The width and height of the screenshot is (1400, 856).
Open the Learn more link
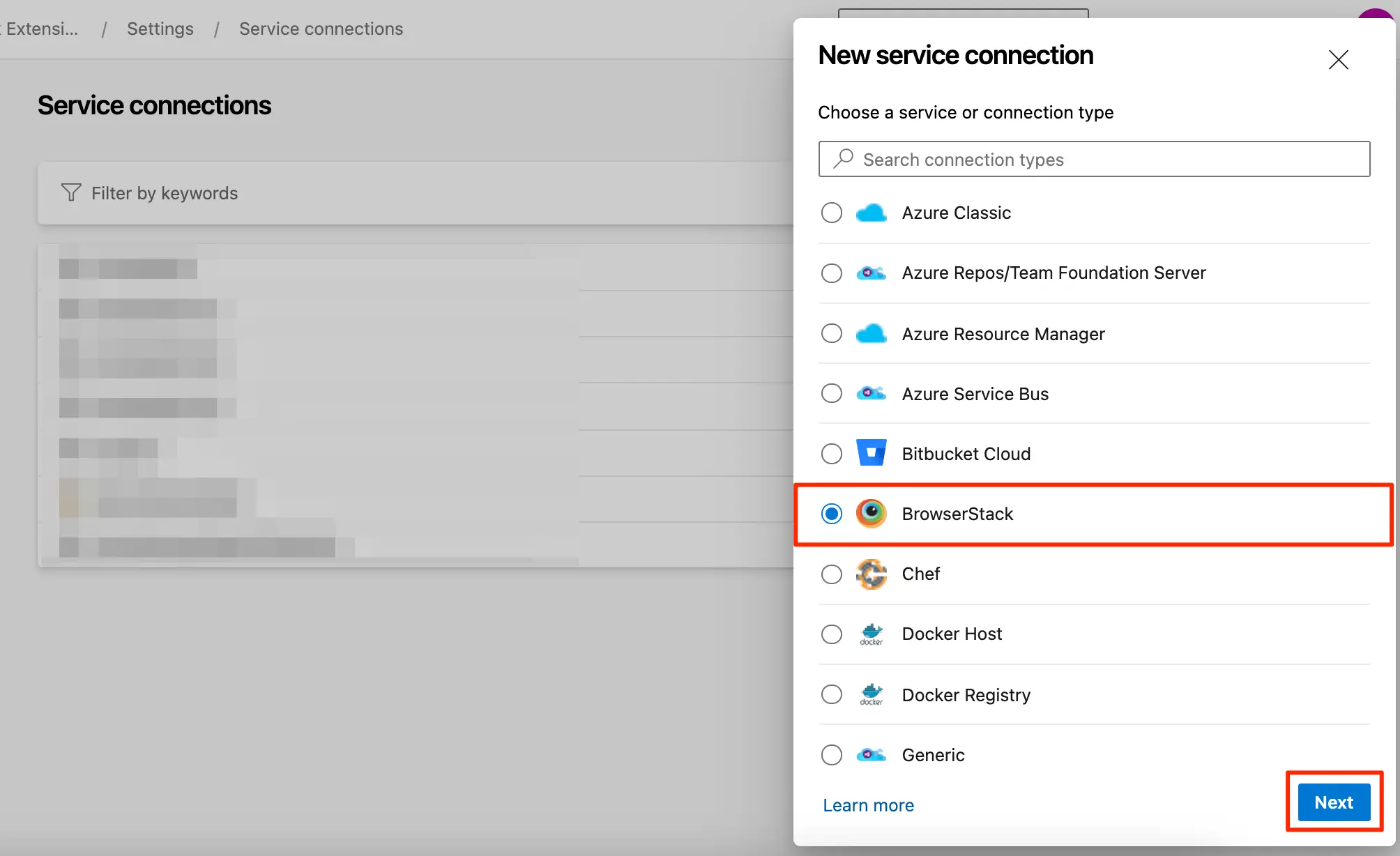[x=868, y=805]
